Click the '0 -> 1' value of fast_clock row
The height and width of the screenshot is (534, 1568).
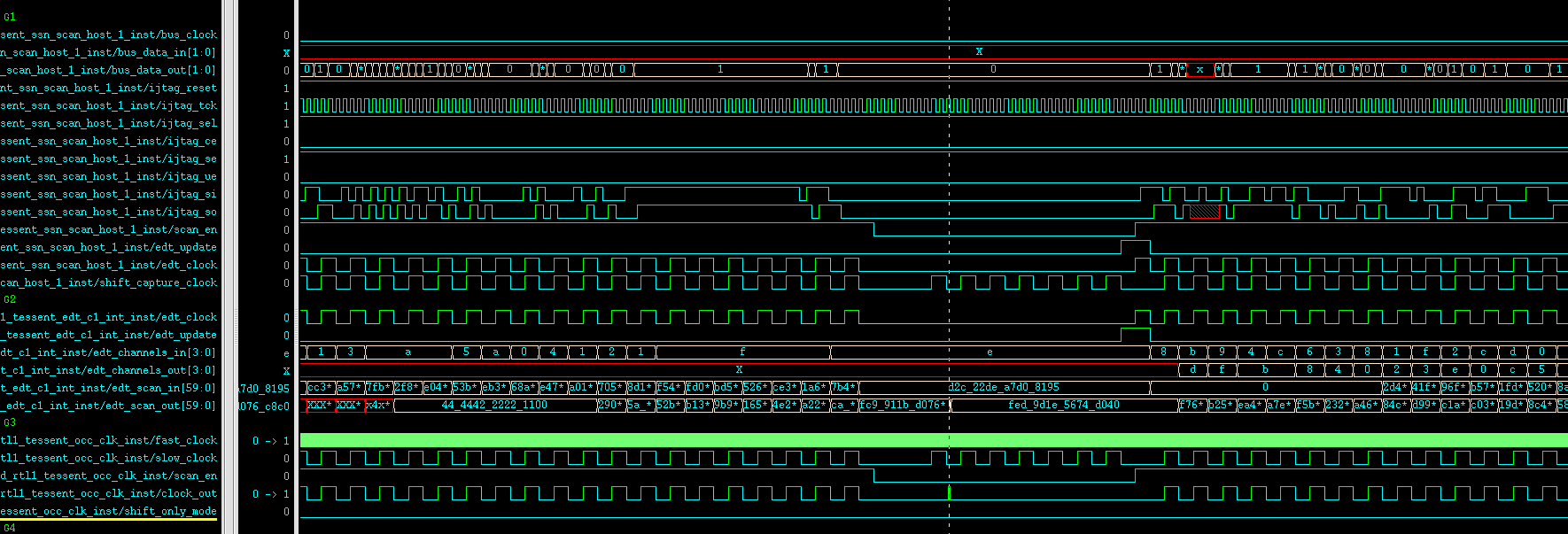point(271,440)
